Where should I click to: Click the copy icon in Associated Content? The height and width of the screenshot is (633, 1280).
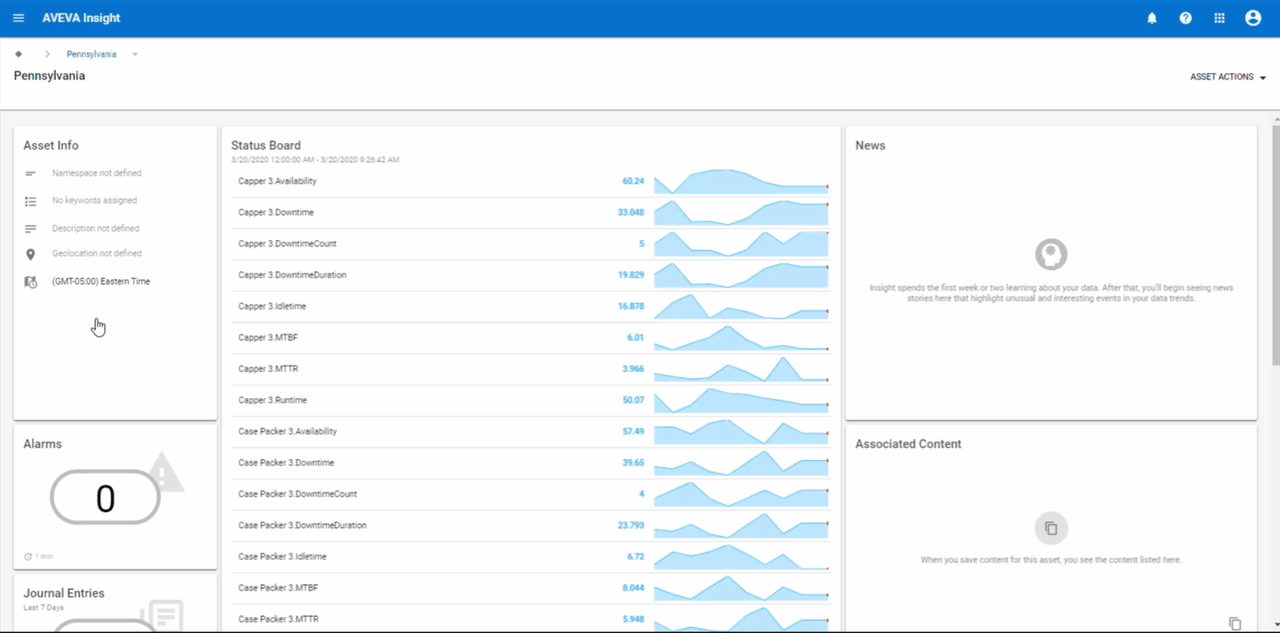point(1235,623)
